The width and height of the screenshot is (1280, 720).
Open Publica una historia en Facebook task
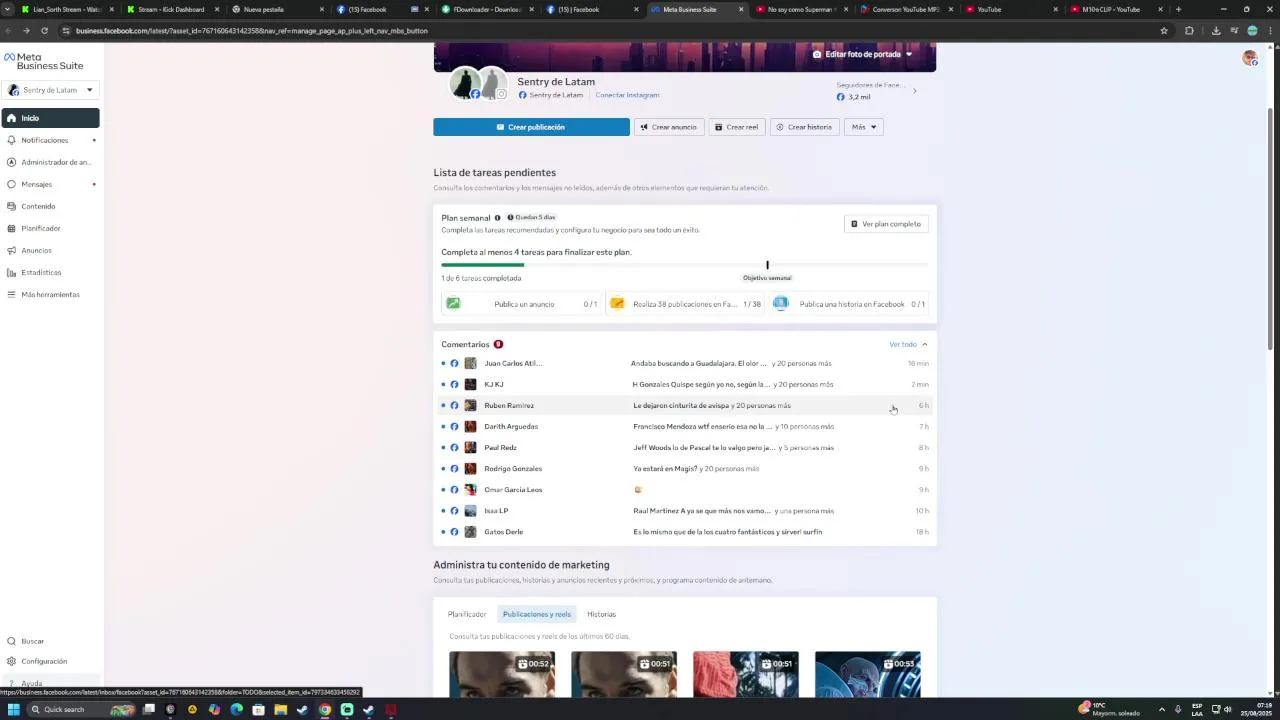849,304
